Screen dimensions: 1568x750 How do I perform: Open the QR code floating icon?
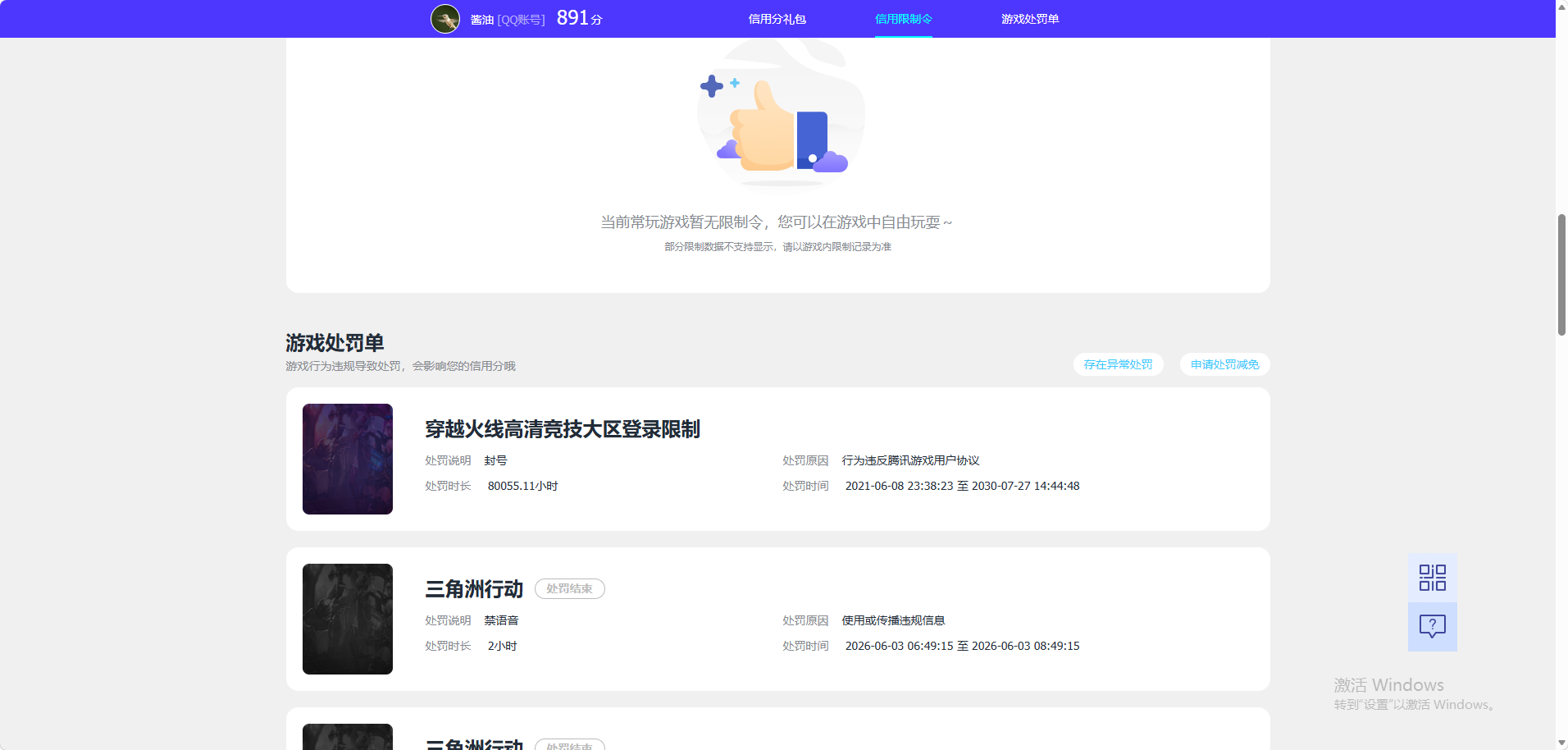pyautogui.click(x=1432, y=578)
